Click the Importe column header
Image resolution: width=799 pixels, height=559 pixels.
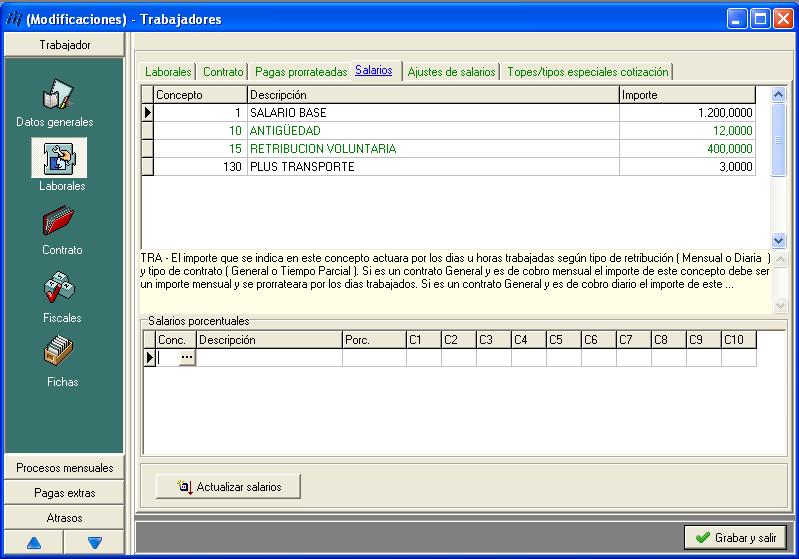pos(687,95)
